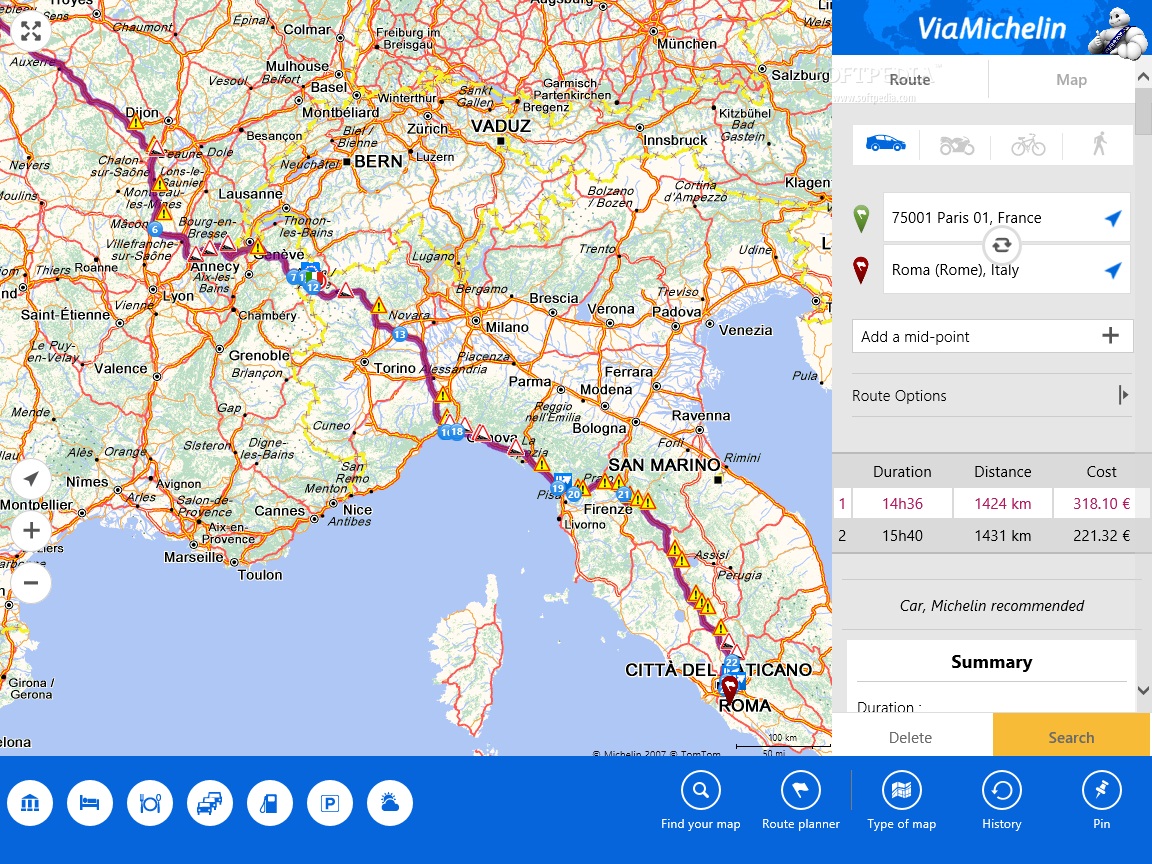Use my location for Paris departure field
Viewport: 1152px width, 864px height.
click(x=1113, y=218)
